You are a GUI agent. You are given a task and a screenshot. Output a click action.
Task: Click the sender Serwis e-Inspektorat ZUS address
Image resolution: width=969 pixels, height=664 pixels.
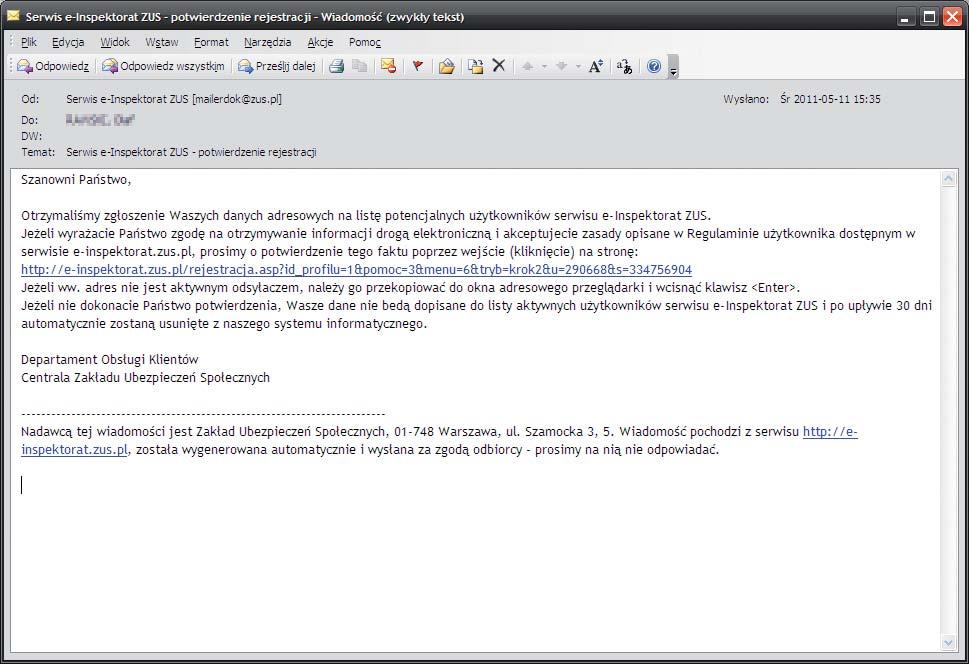[174, 99]
